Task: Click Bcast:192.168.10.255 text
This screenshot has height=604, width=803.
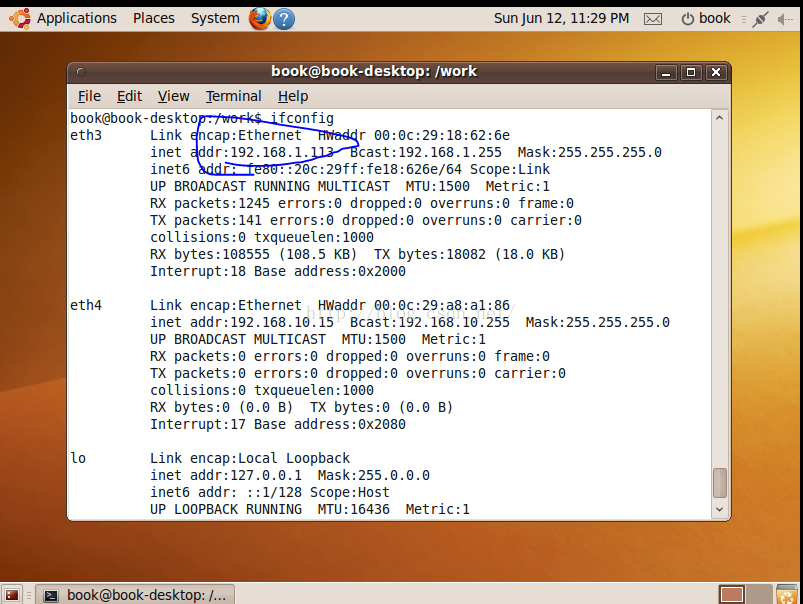Action: (x=430, y=322)
